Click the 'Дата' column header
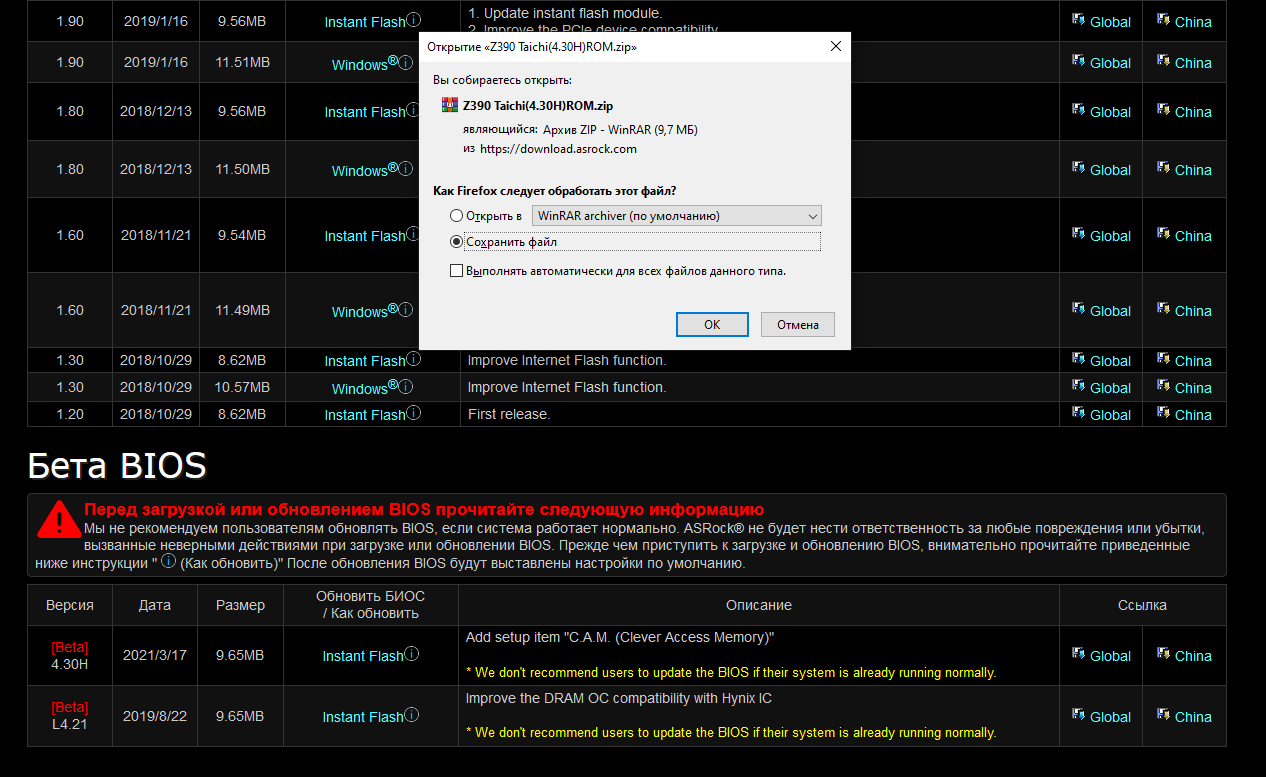 [x=155, y=605]
